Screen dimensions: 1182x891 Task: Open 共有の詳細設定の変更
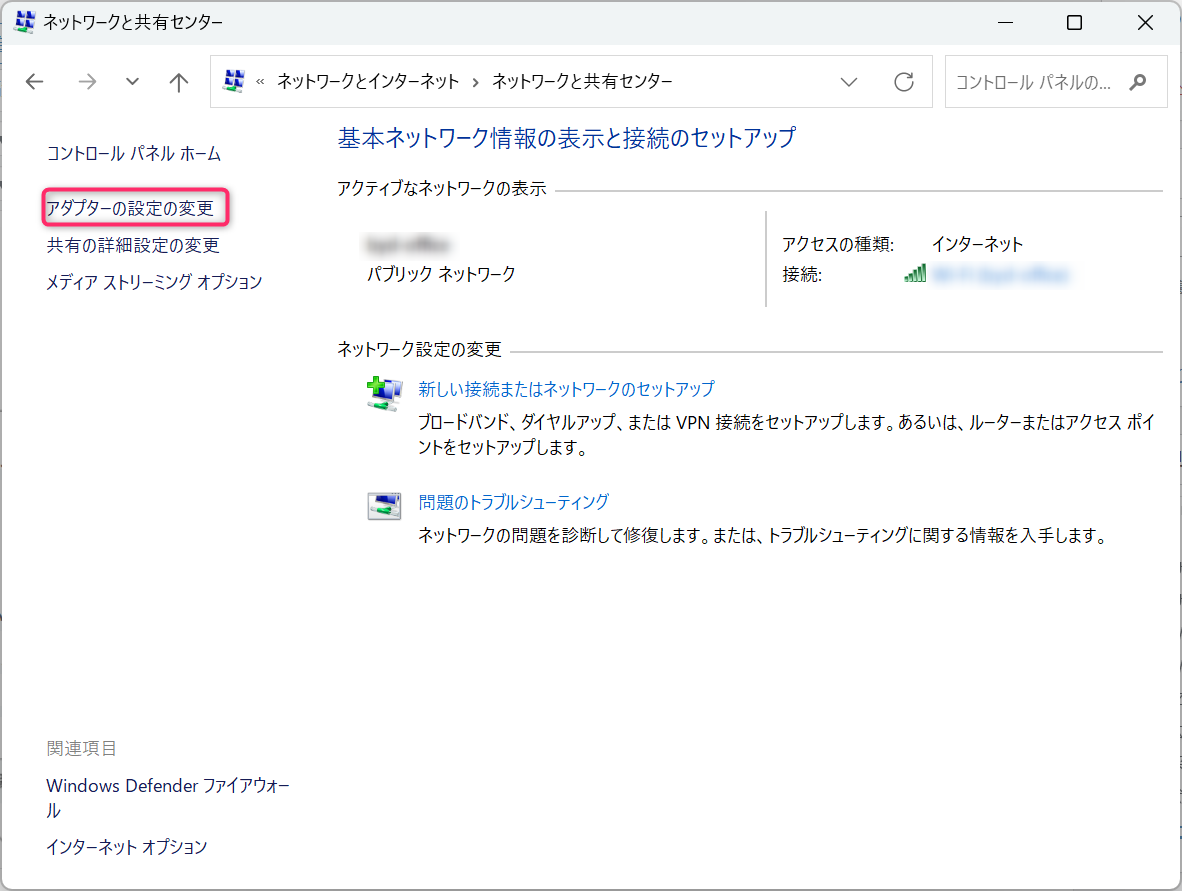[133, 244]
